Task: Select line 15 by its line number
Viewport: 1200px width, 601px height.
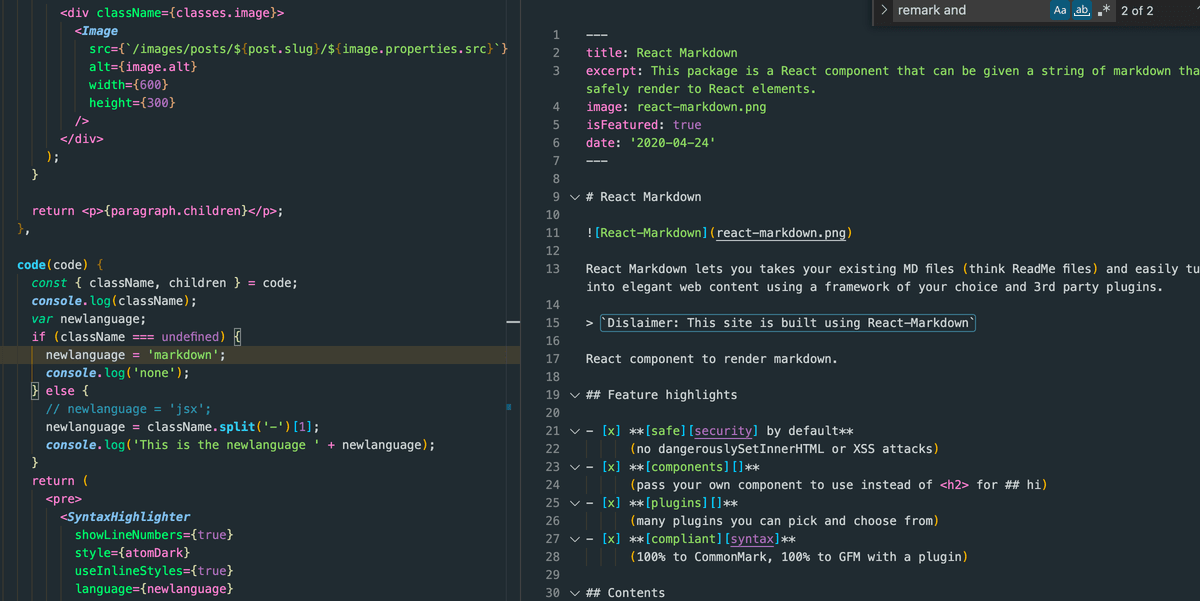Action: pos(553,323)
